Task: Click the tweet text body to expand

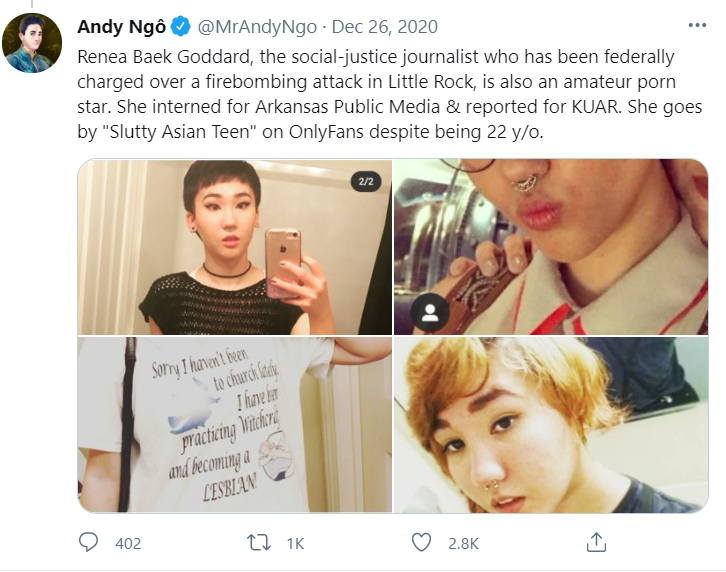Action: click(390, 94)
